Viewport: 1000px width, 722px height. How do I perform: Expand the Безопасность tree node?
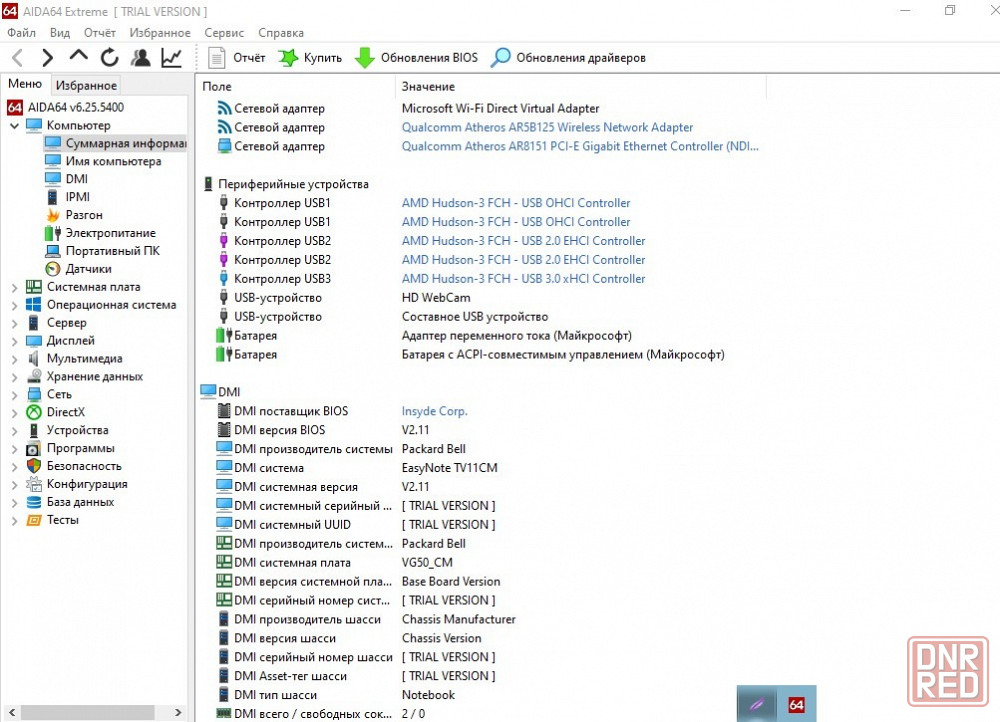(x=14, y=466)
